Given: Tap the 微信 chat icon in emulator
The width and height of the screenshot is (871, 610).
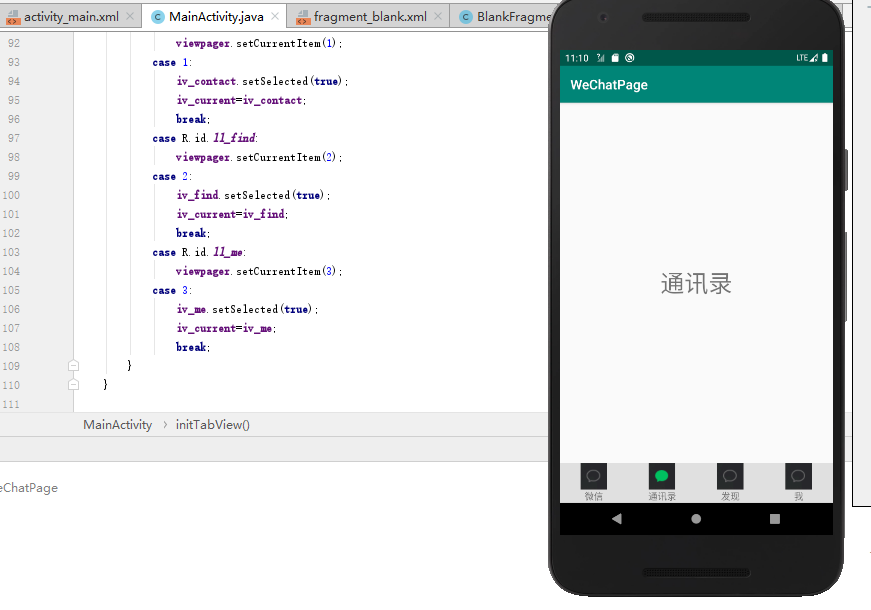Looking at the screenshot, I should (x=593, y=477).
